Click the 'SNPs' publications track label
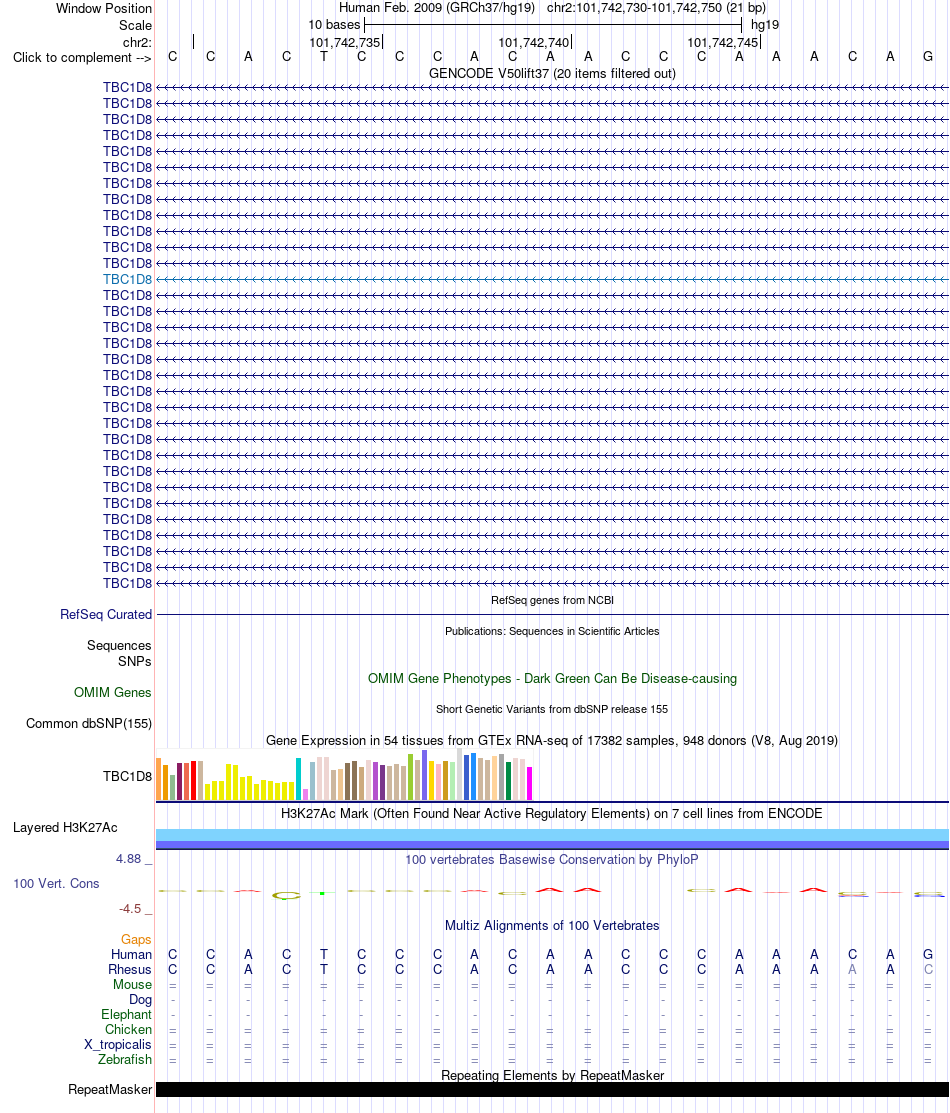The image size is (950, 1113). (134, 661)
